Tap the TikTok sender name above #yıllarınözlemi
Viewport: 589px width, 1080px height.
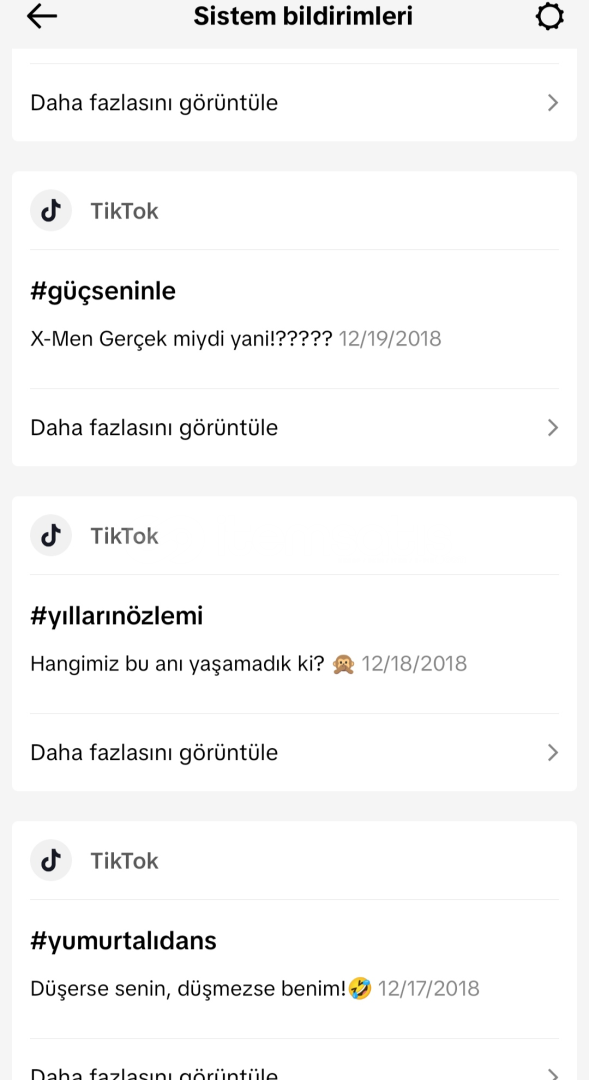(125, 536)
